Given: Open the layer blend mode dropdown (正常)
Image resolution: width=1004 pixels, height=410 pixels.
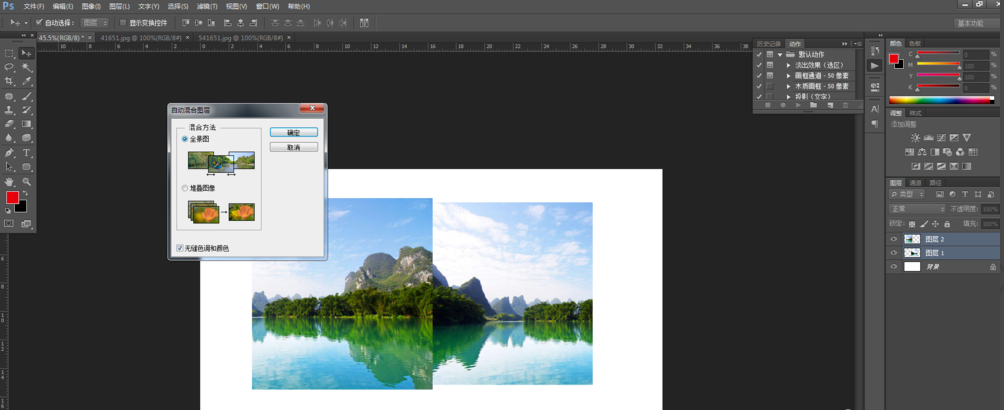Looking at the screenshot, I should (916, 209).
